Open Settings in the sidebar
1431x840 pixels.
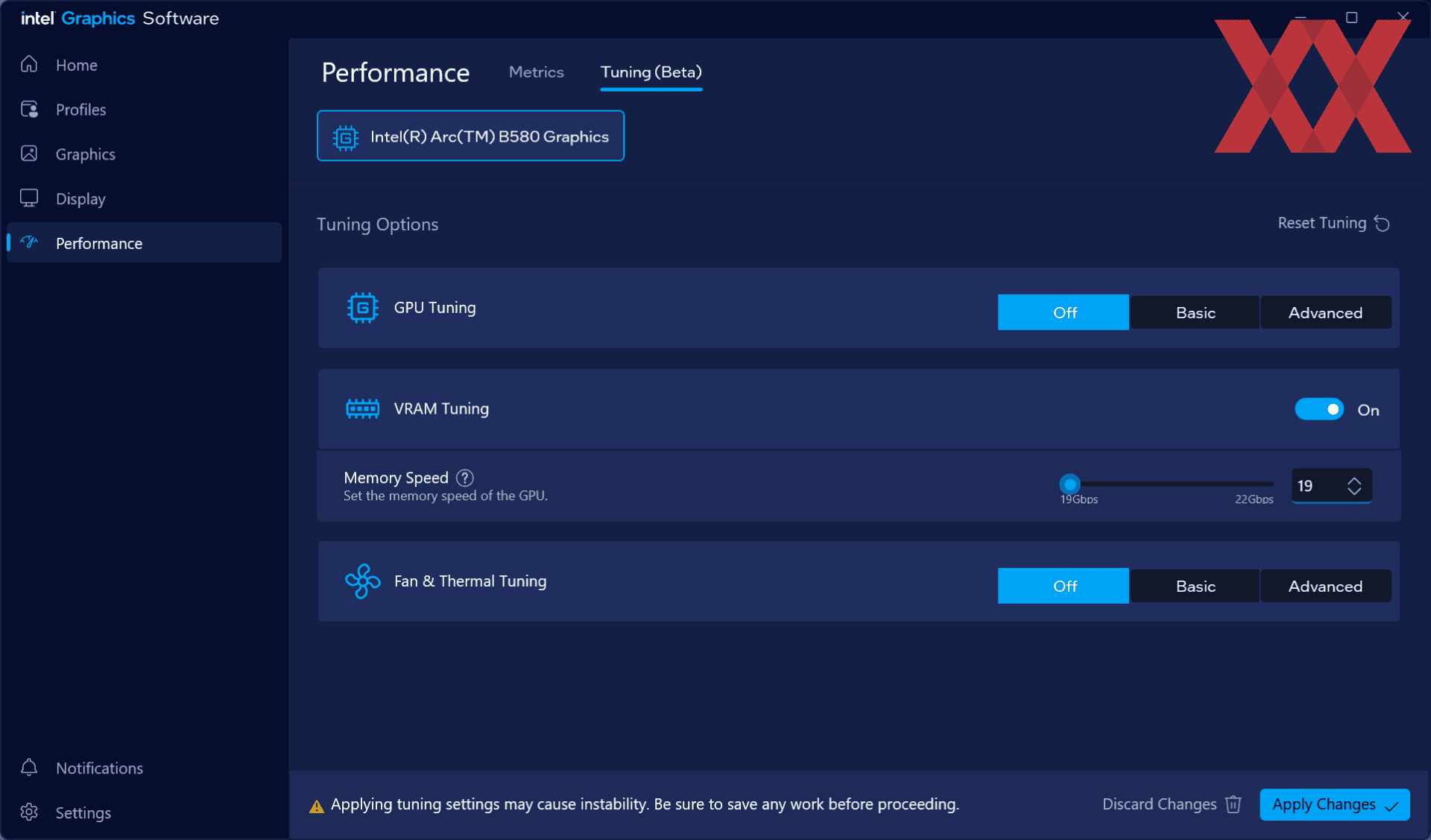coord(144,812)
